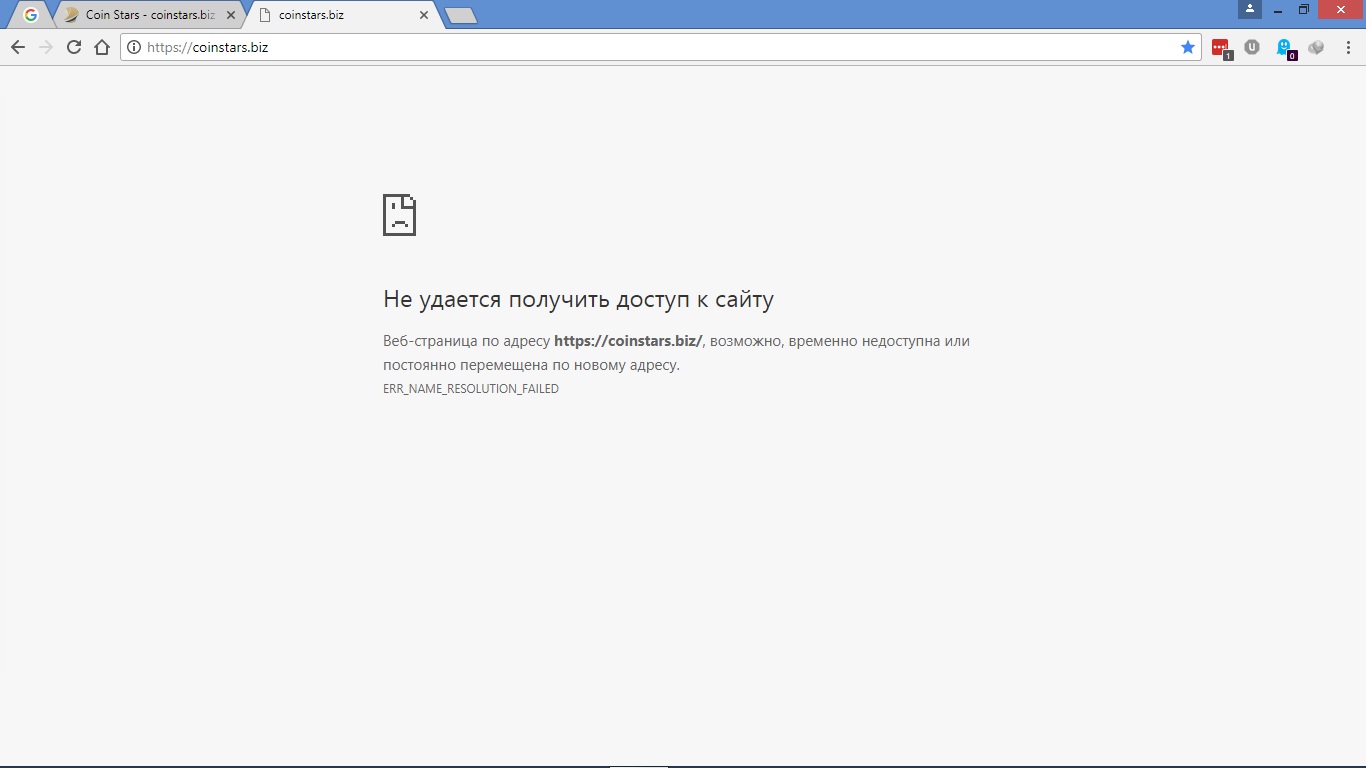The image size is (1366, 768).
Task: Click the ERR_NAME_RESOLUTION_FAILED error code text
Action: pyautogui.click(x=470, y=389)
